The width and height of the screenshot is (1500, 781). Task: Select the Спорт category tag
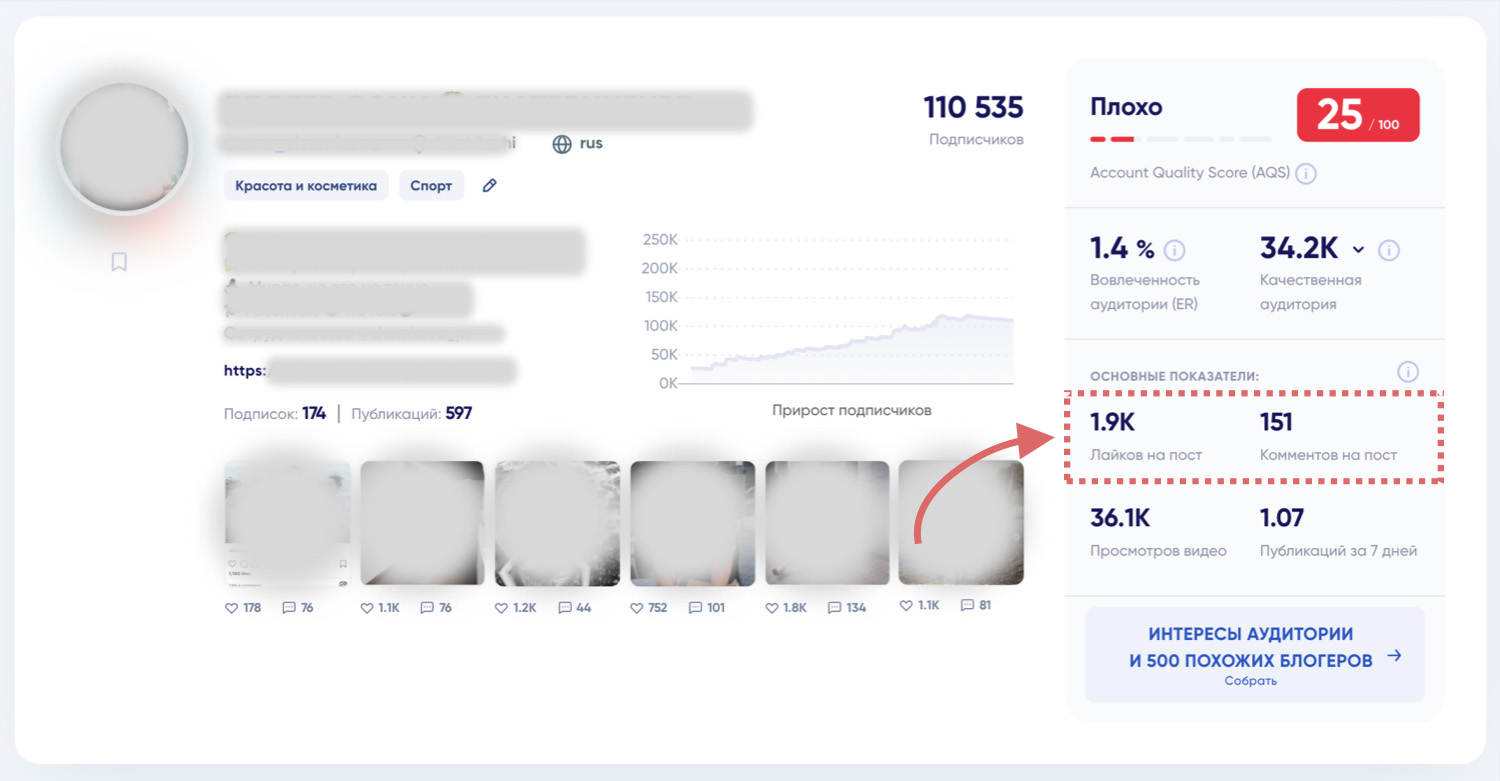431,186
